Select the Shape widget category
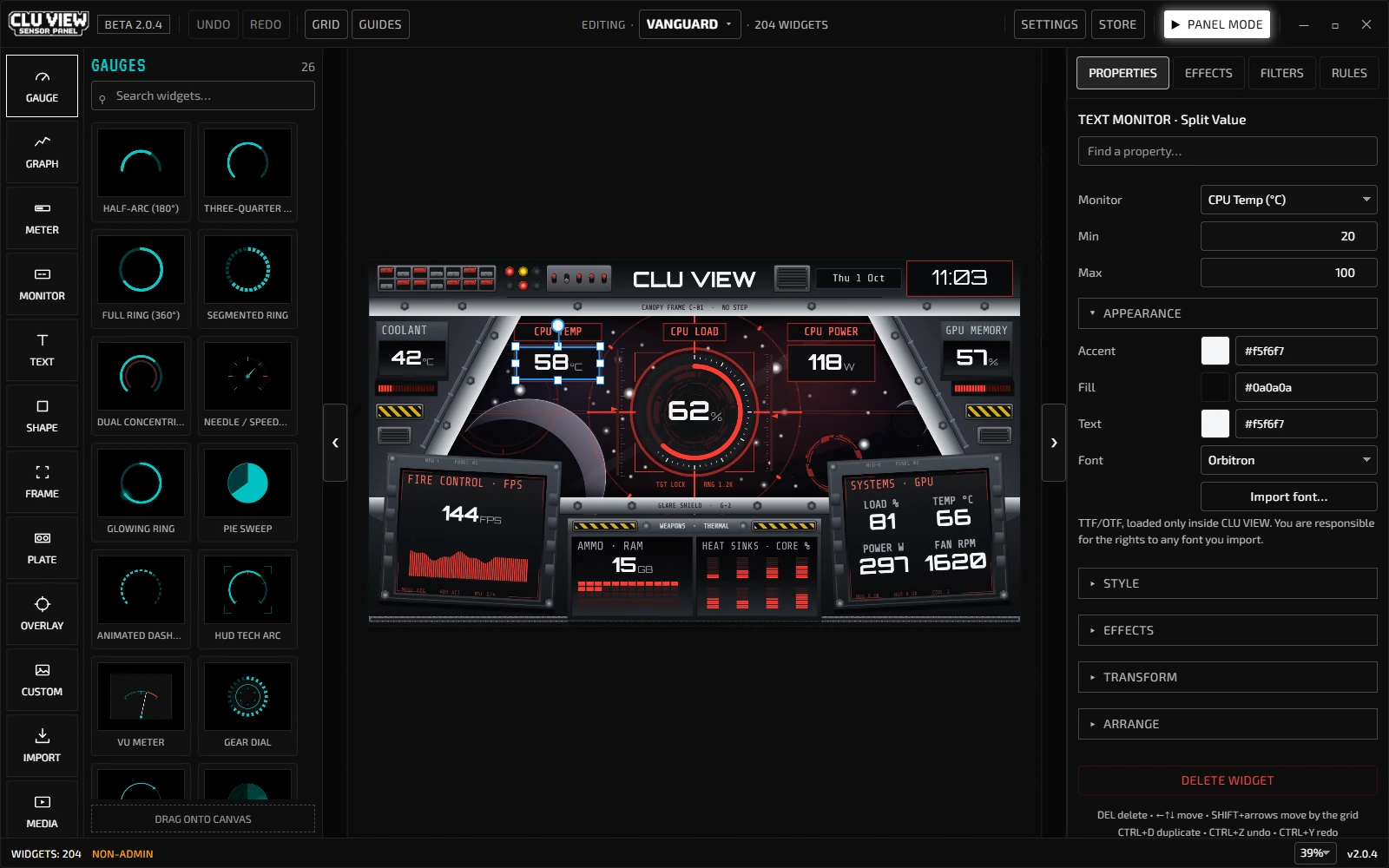Screen dimensions: 1389x868 pos(42,416)
